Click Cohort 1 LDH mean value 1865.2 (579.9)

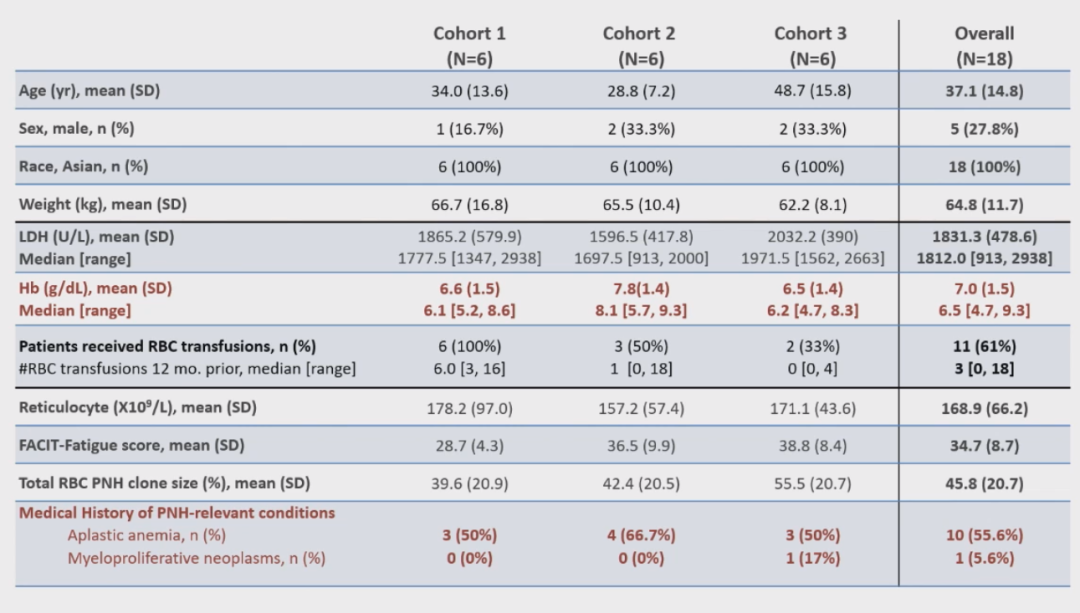click(x=469, y=237)
